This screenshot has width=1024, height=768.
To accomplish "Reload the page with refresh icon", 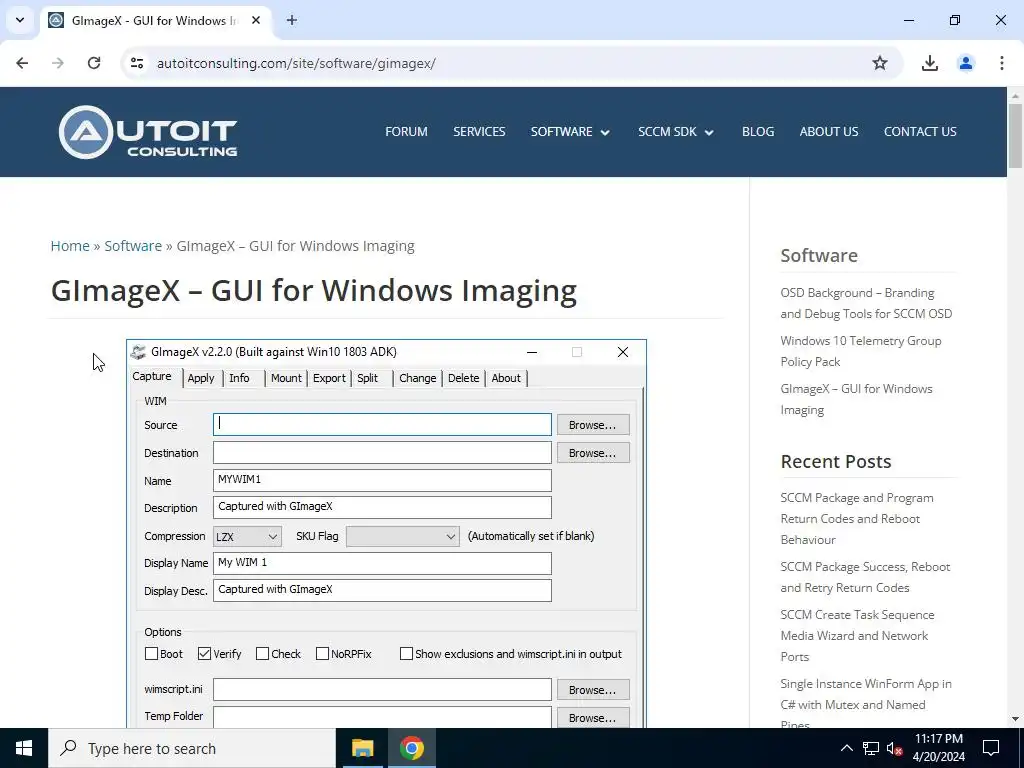I will [x=94, y=63].
